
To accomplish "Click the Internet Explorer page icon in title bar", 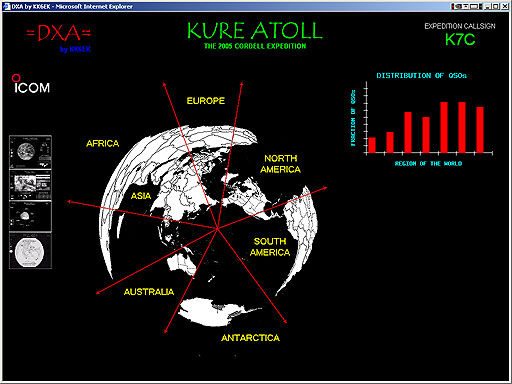I will click(x=6, y=6).
